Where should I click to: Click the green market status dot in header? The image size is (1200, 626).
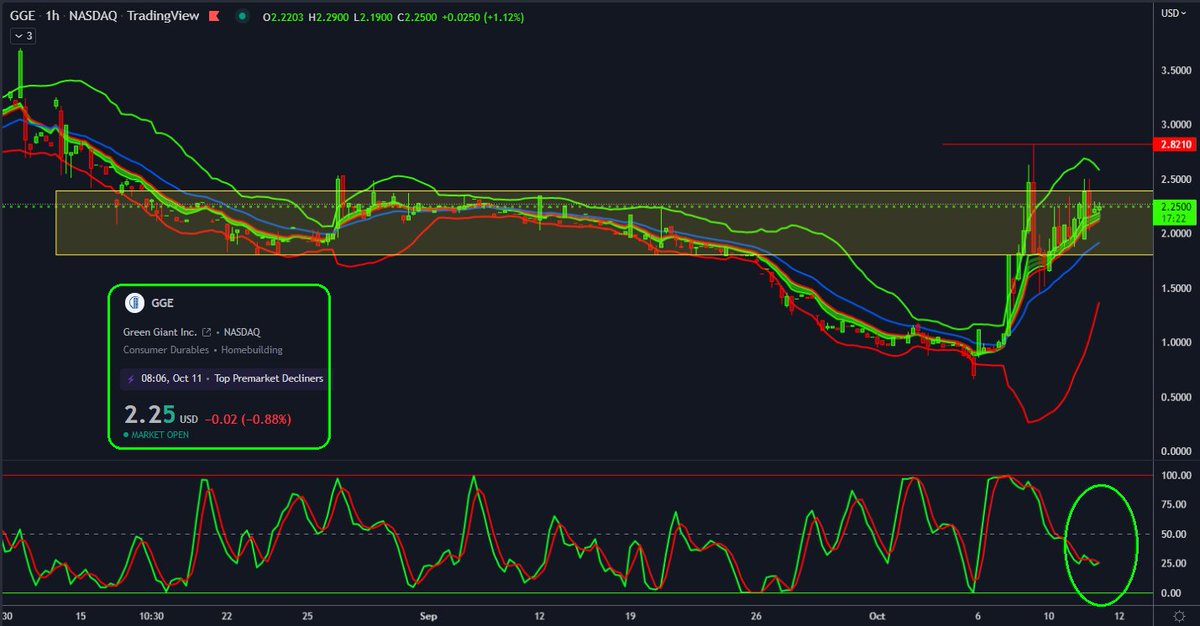click(243, 18)
